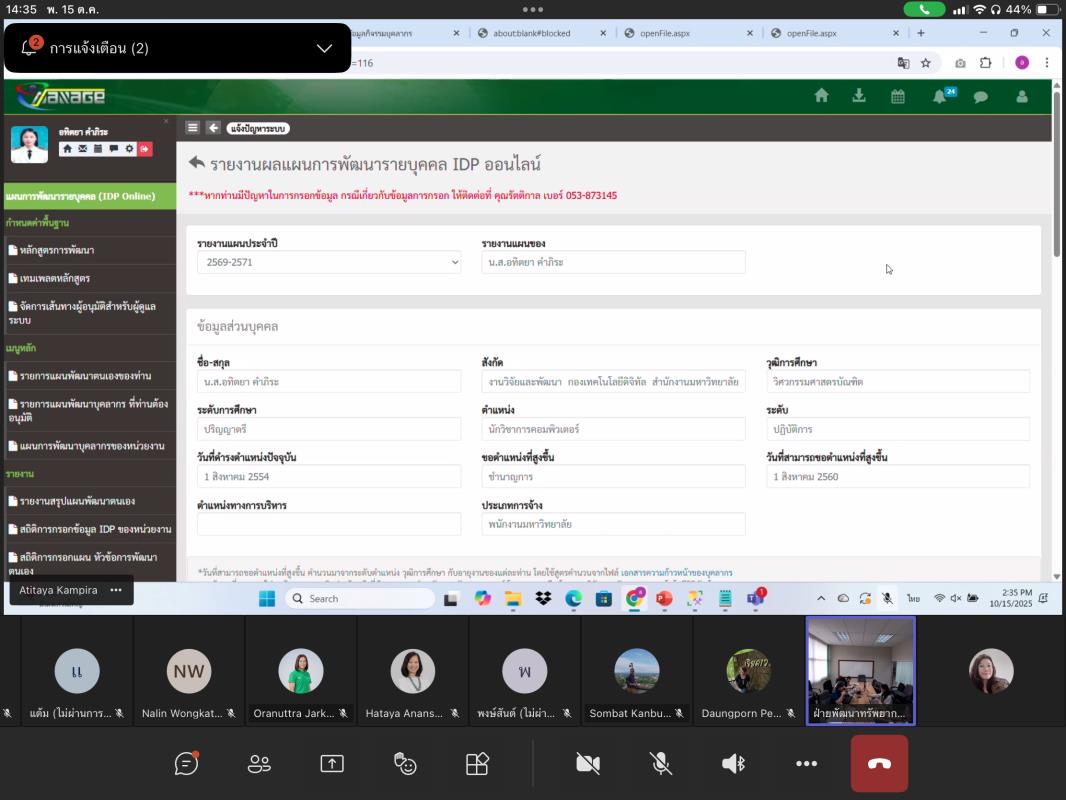The image size is (1066, 800).
Task: Open หลักสูตรการพัฒนา in the left sidebar
Action: coord(57,250)
